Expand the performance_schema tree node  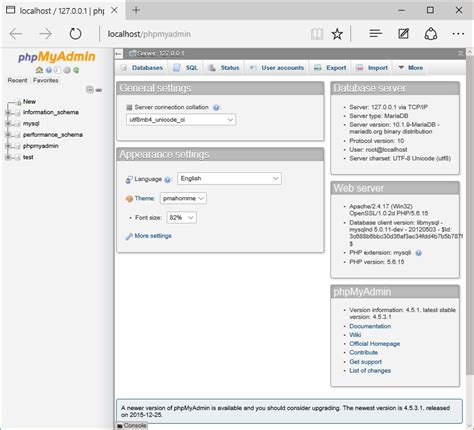point(8,135)
